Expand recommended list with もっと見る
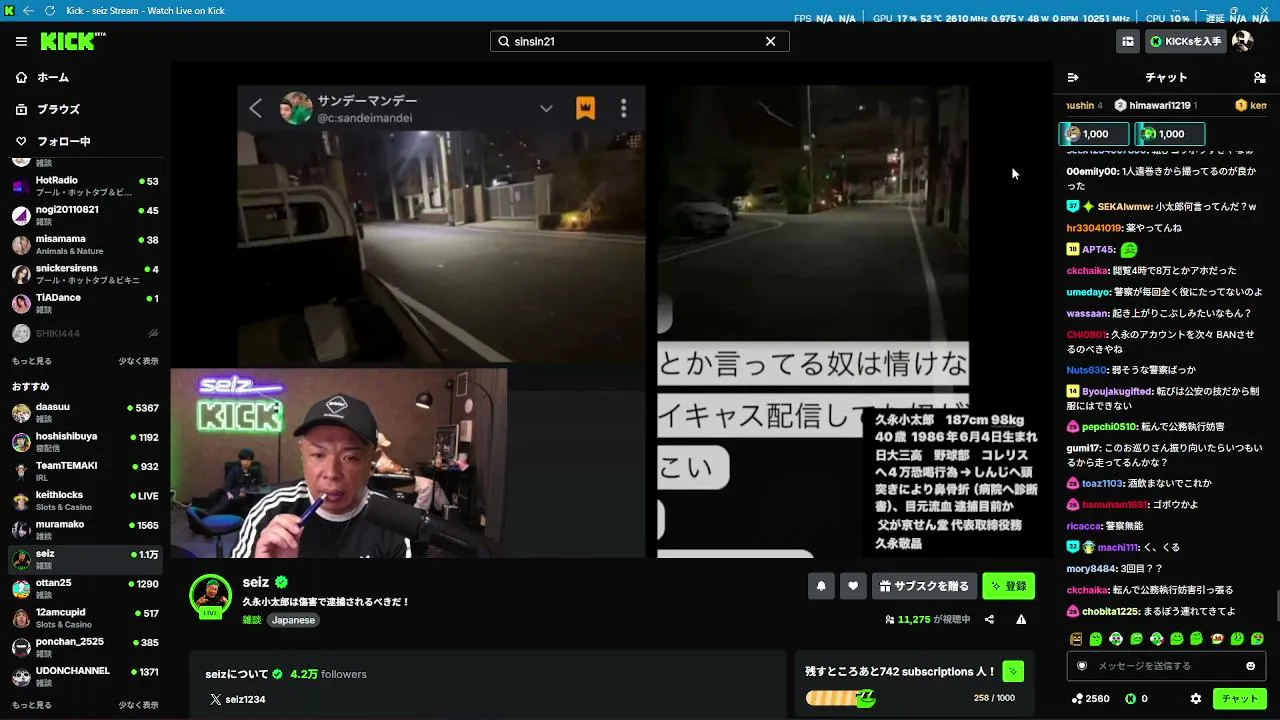This screenshot has width=1280, height=720. pos(32,705)
